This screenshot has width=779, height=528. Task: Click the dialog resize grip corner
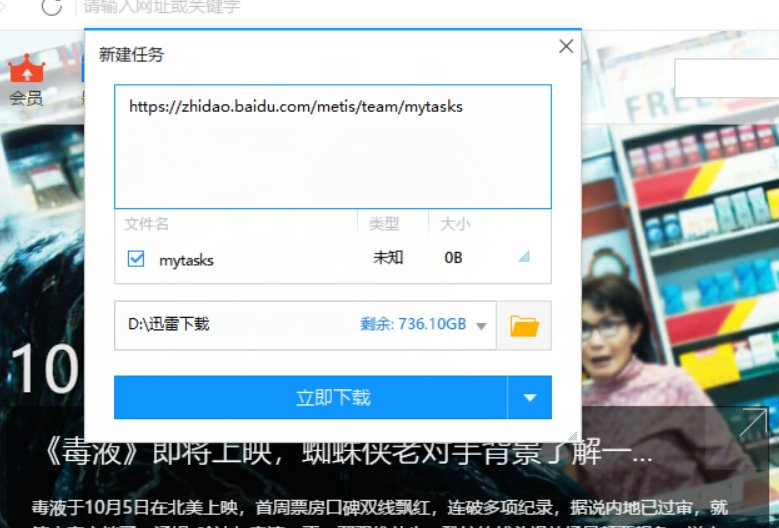(x=573, y=436)
